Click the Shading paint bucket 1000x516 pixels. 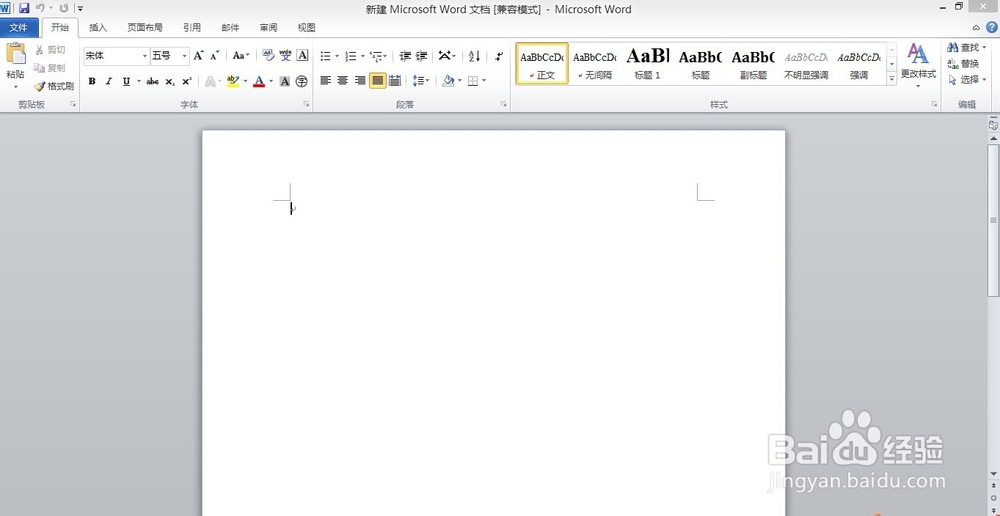448,80
